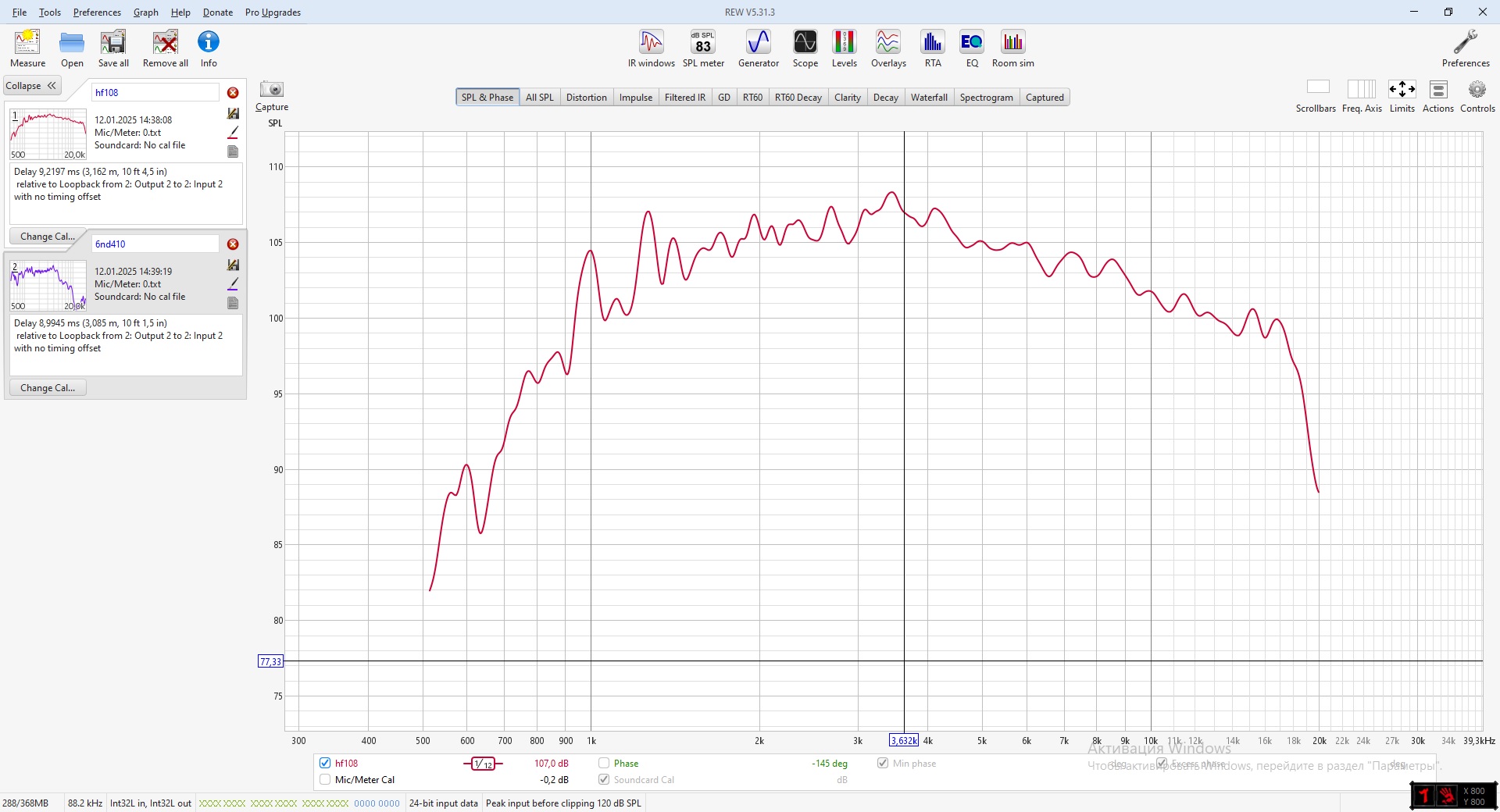Toggle the Freq. Axis mode
Image resolution: width=1500 pixels, height=812 pixels.
pyautogui.click(x=1362, y=96)
